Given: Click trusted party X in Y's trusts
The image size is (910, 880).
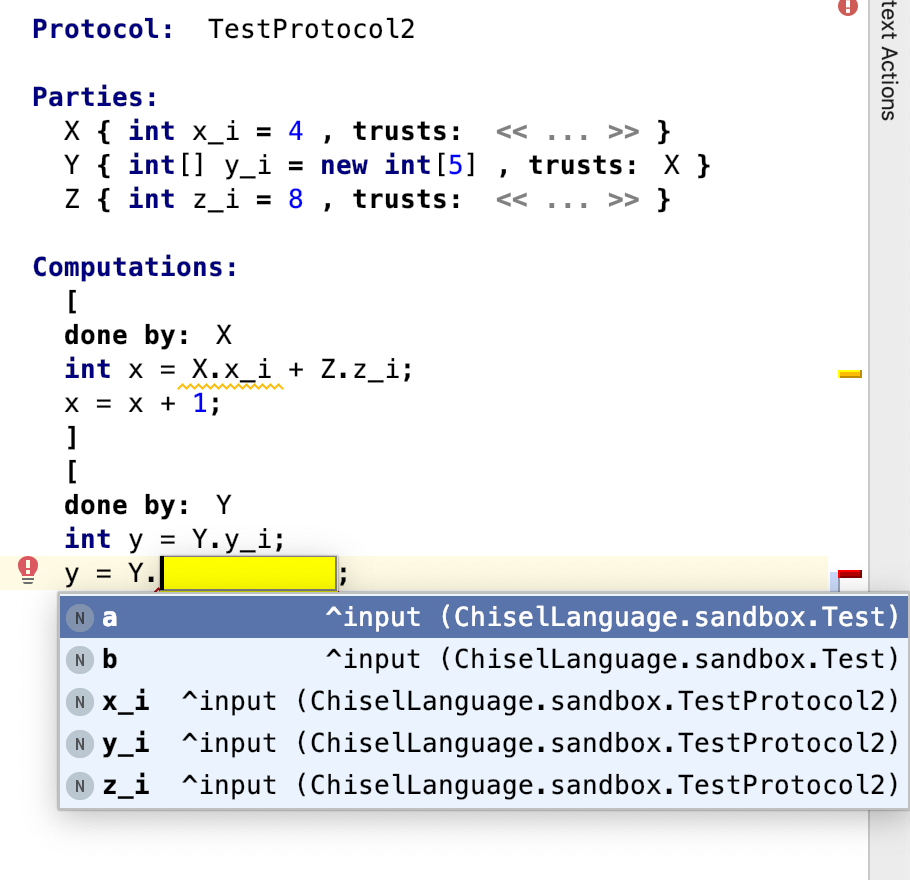Looking at the screenshot, I should tap(672, 165).
